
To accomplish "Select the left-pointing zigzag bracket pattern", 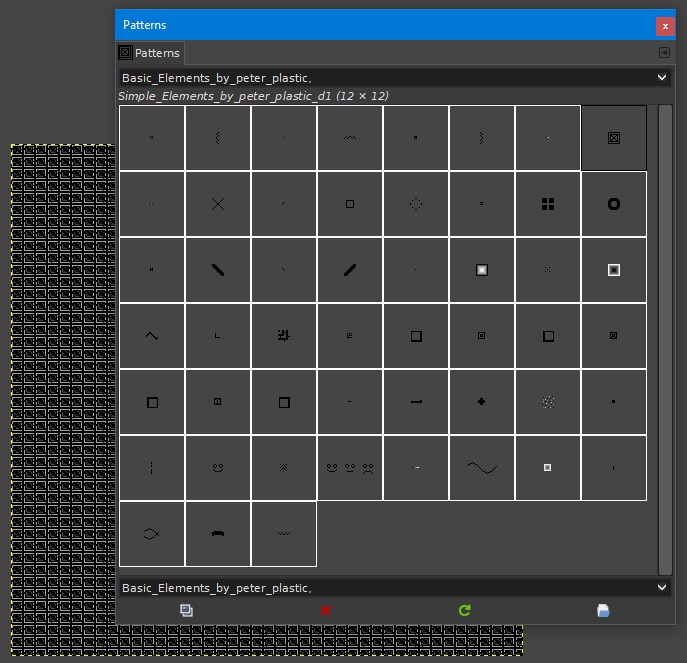I will click(x=218, y=138).
